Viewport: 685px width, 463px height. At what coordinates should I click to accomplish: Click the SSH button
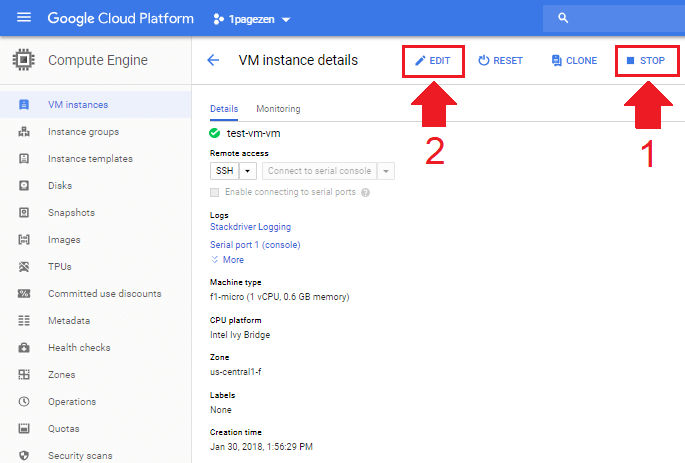click(x=225, y=171)
